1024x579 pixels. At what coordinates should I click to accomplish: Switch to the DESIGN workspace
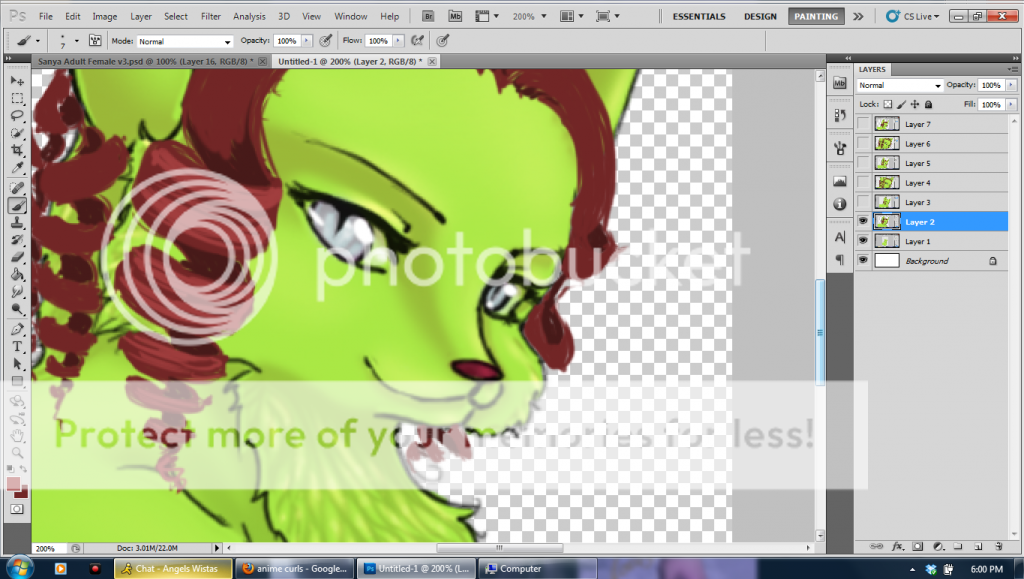tap(760, 17)
